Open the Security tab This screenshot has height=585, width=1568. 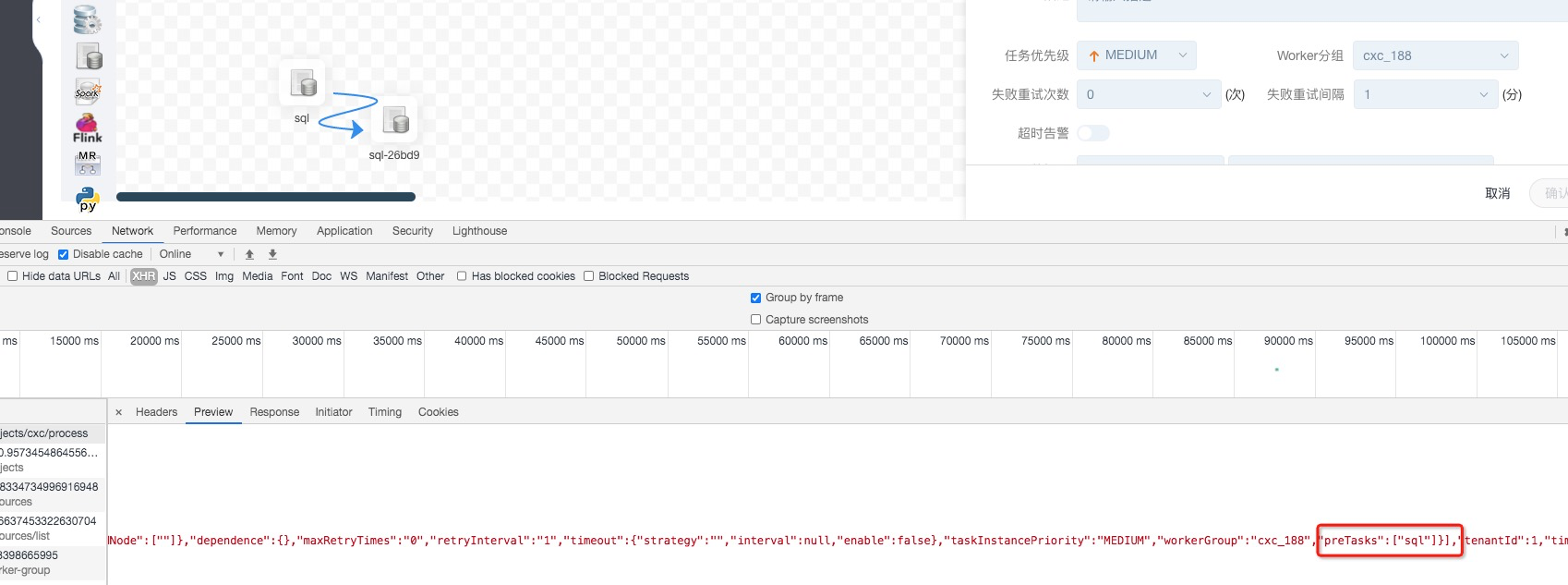pos(412,231)
